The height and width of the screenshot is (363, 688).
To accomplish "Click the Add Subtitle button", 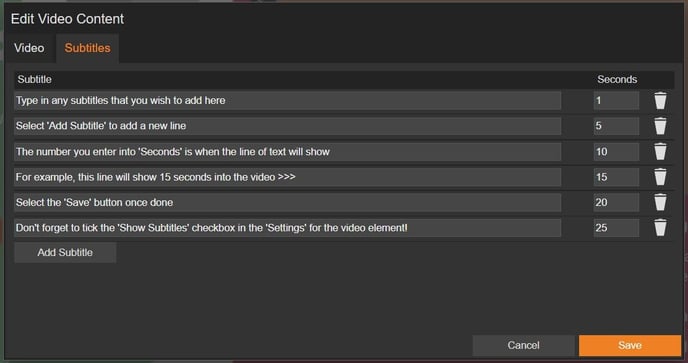I will tap(65, 252).
